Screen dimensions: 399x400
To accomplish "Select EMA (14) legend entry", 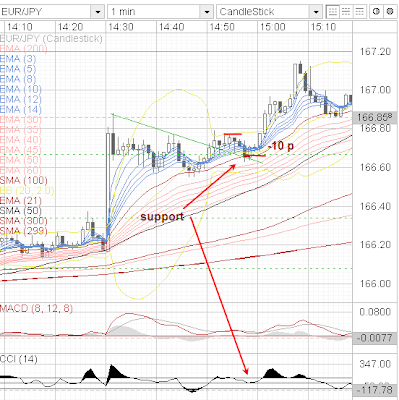I will point(21,109).
